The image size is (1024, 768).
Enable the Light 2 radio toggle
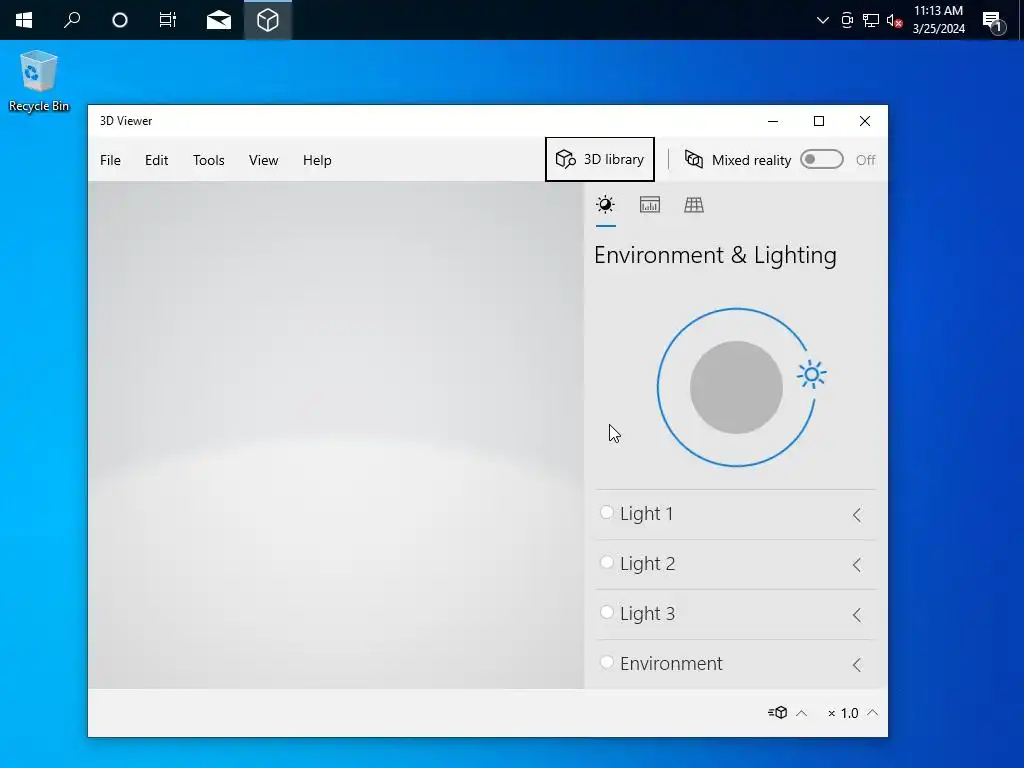click(x=607, y=562)
